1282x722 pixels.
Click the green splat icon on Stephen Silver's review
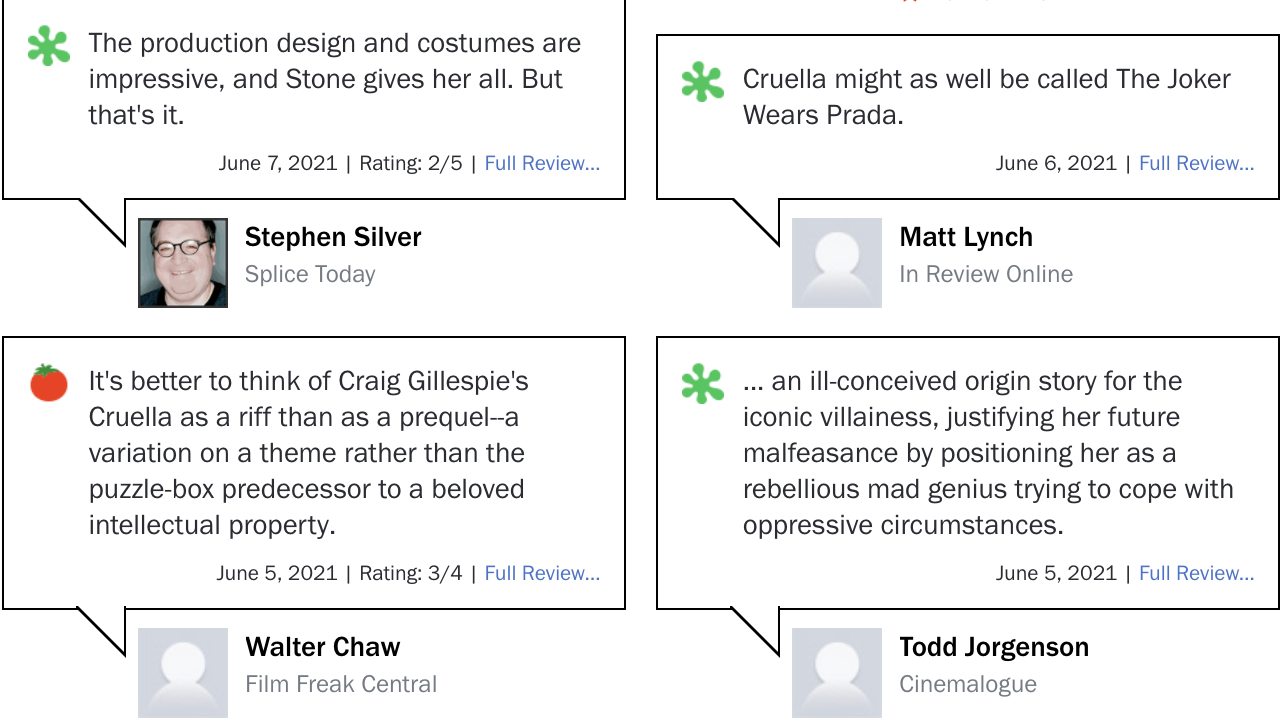pos(49,46)
